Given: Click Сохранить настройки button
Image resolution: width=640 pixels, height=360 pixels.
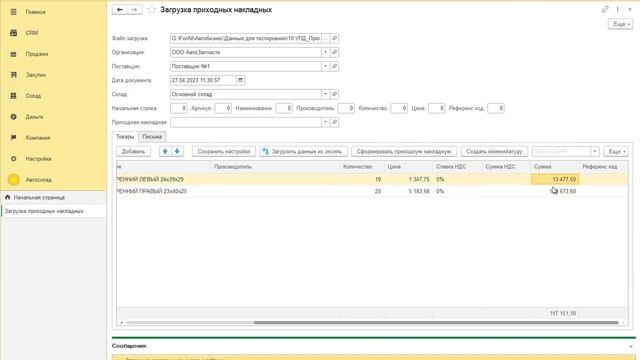Looking at the screenshot, I should pyautogui.click(x=224, y=151).
